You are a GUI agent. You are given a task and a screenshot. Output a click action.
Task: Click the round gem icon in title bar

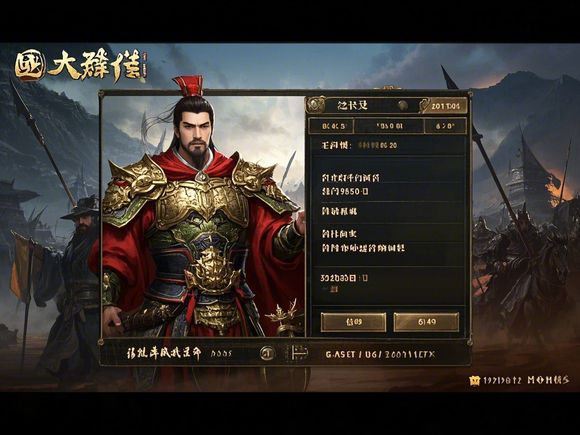pyautogui.click(x=403, y=106)
